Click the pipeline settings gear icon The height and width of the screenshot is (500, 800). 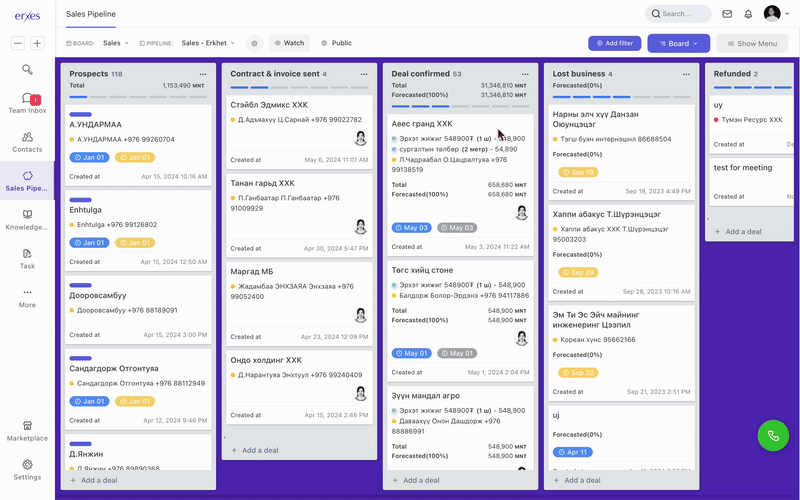point(254,43)
